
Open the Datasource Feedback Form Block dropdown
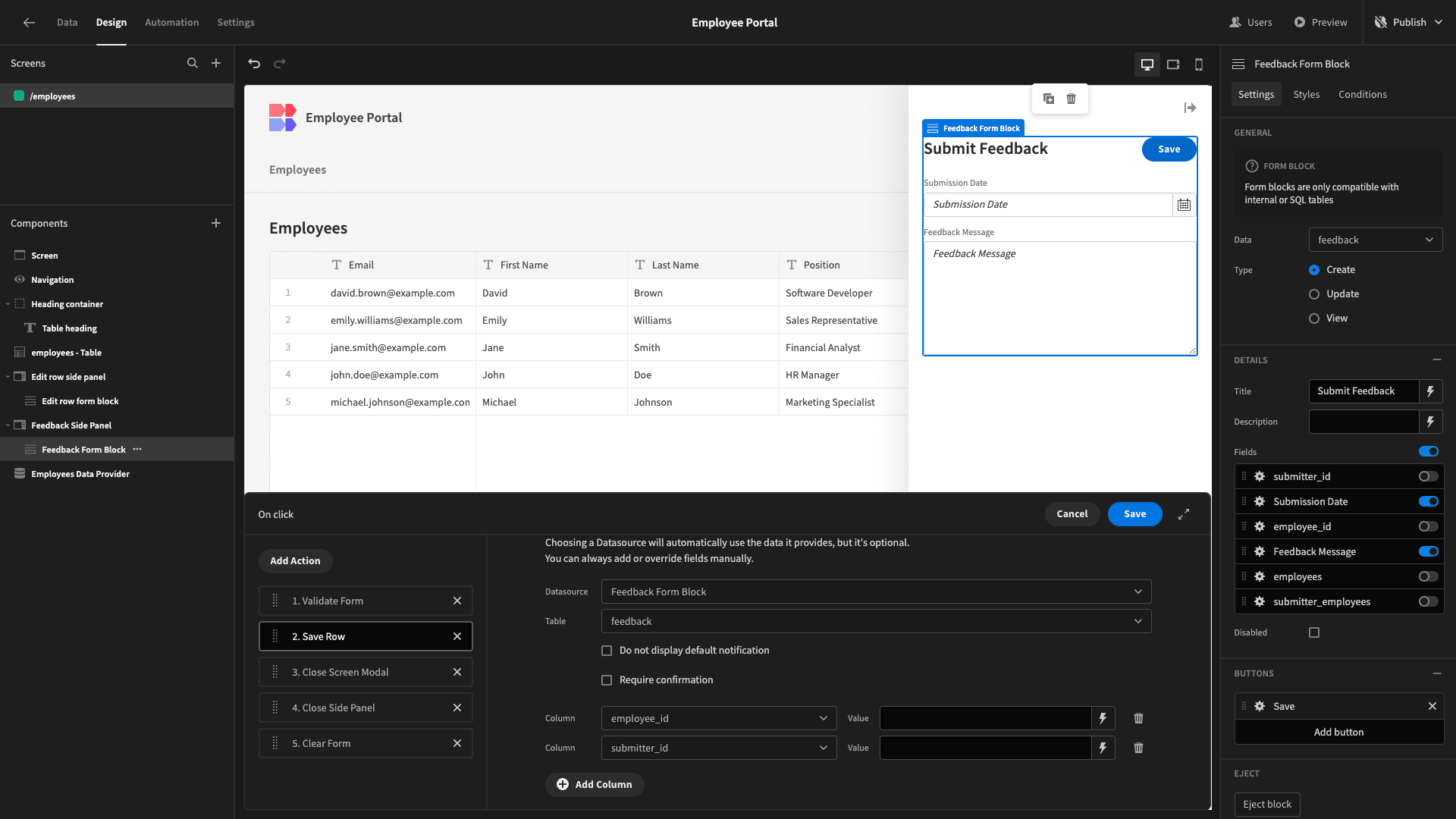pyautogui.click(x=876, y=591)
